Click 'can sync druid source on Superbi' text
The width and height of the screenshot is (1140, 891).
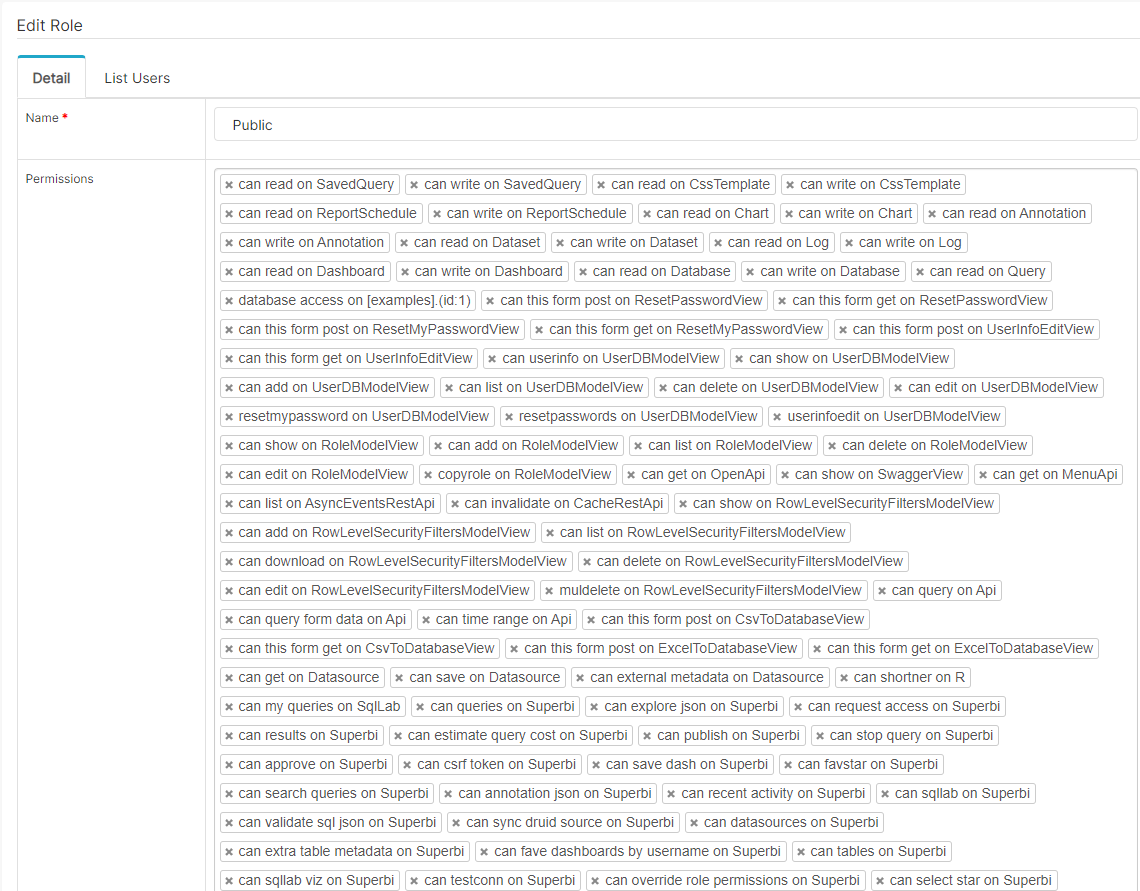tap(570, 822)
